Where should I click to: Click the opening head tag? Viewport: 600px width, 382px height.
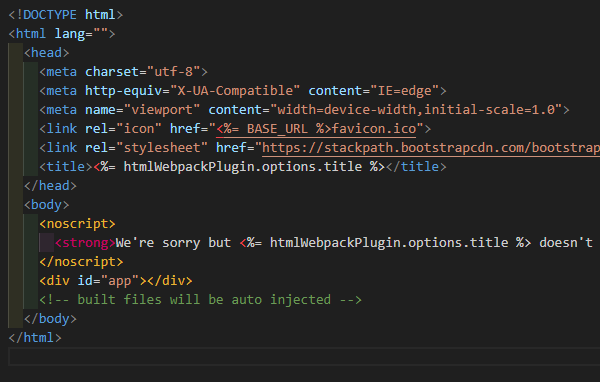[x=46, y=52]
